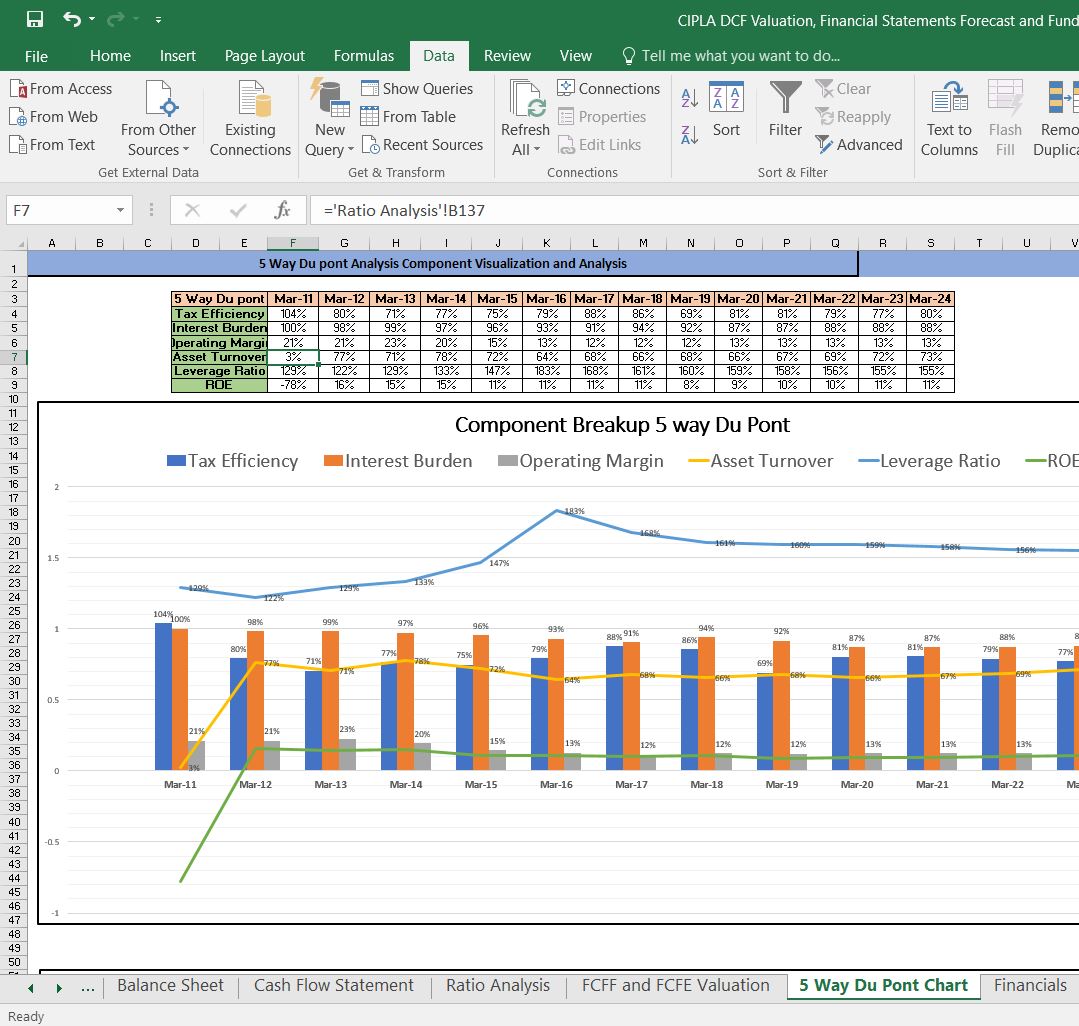
Task: Click Interest Burden orange legend swatch
Action: (333, 460)
